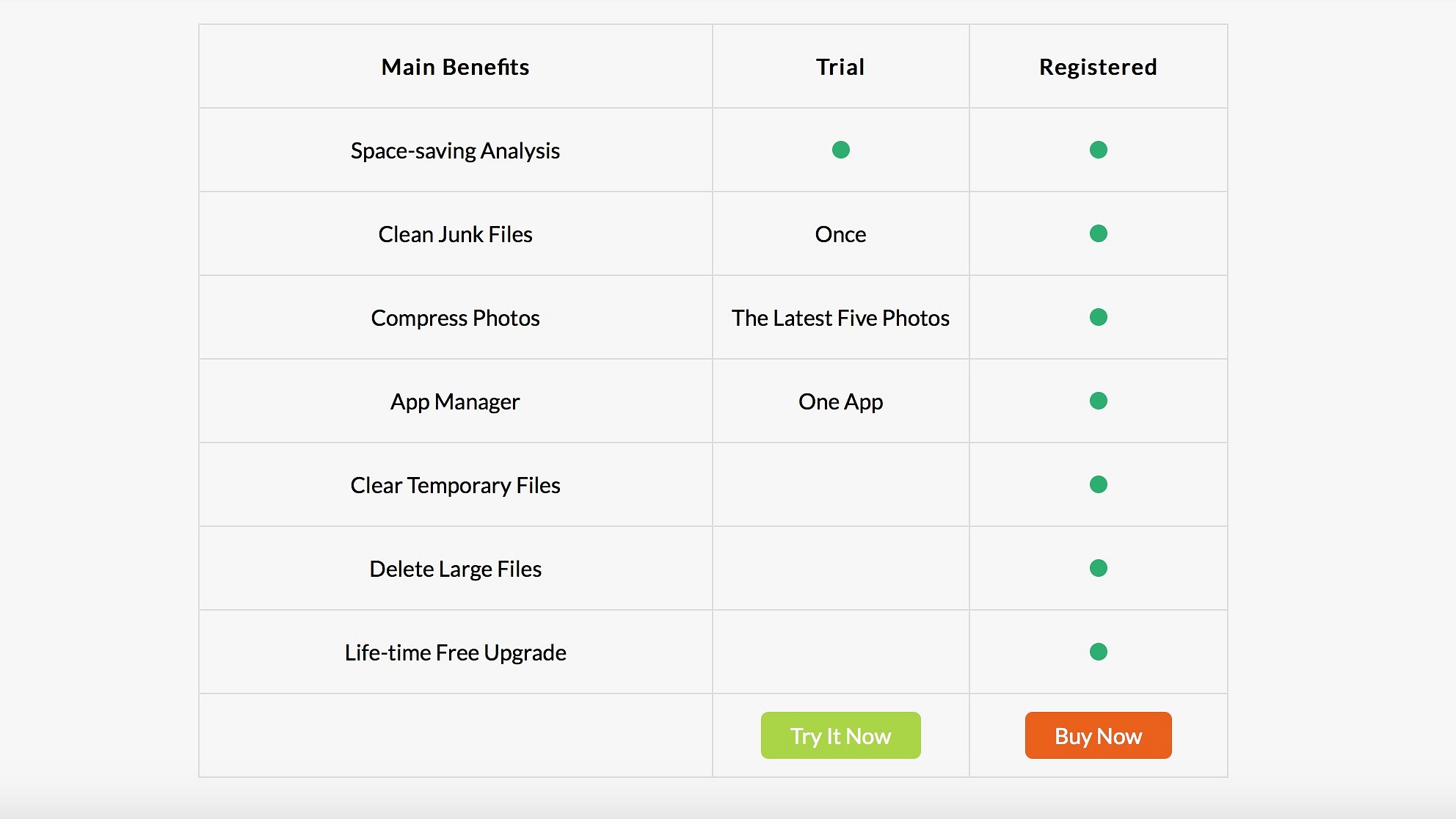
Task: Click the Try It Now button
Action: click(x=840, y=735)
